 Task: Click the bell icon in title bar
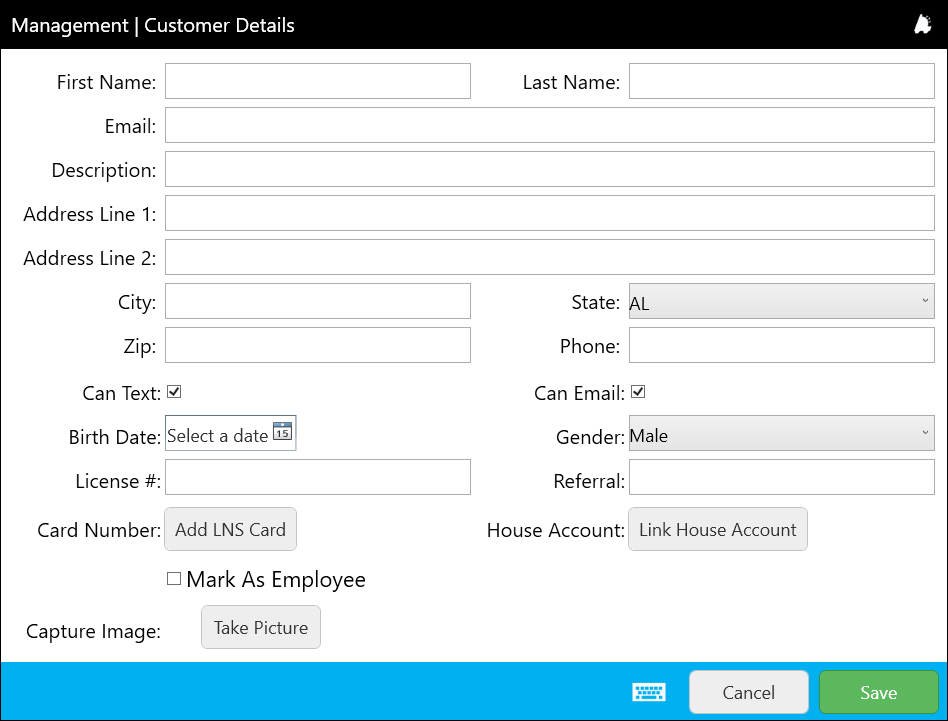pos(922,25)
